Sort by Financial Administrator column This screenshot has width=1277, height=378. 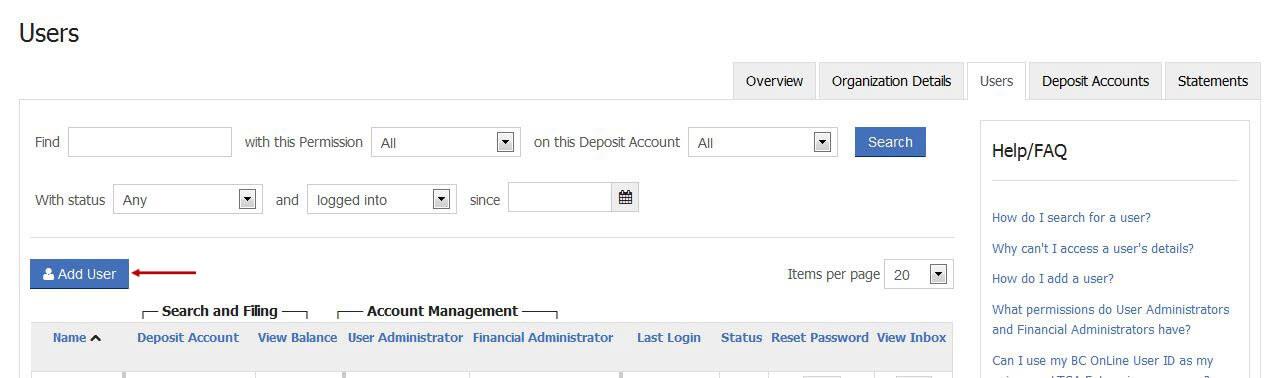(x=543, y=338)
